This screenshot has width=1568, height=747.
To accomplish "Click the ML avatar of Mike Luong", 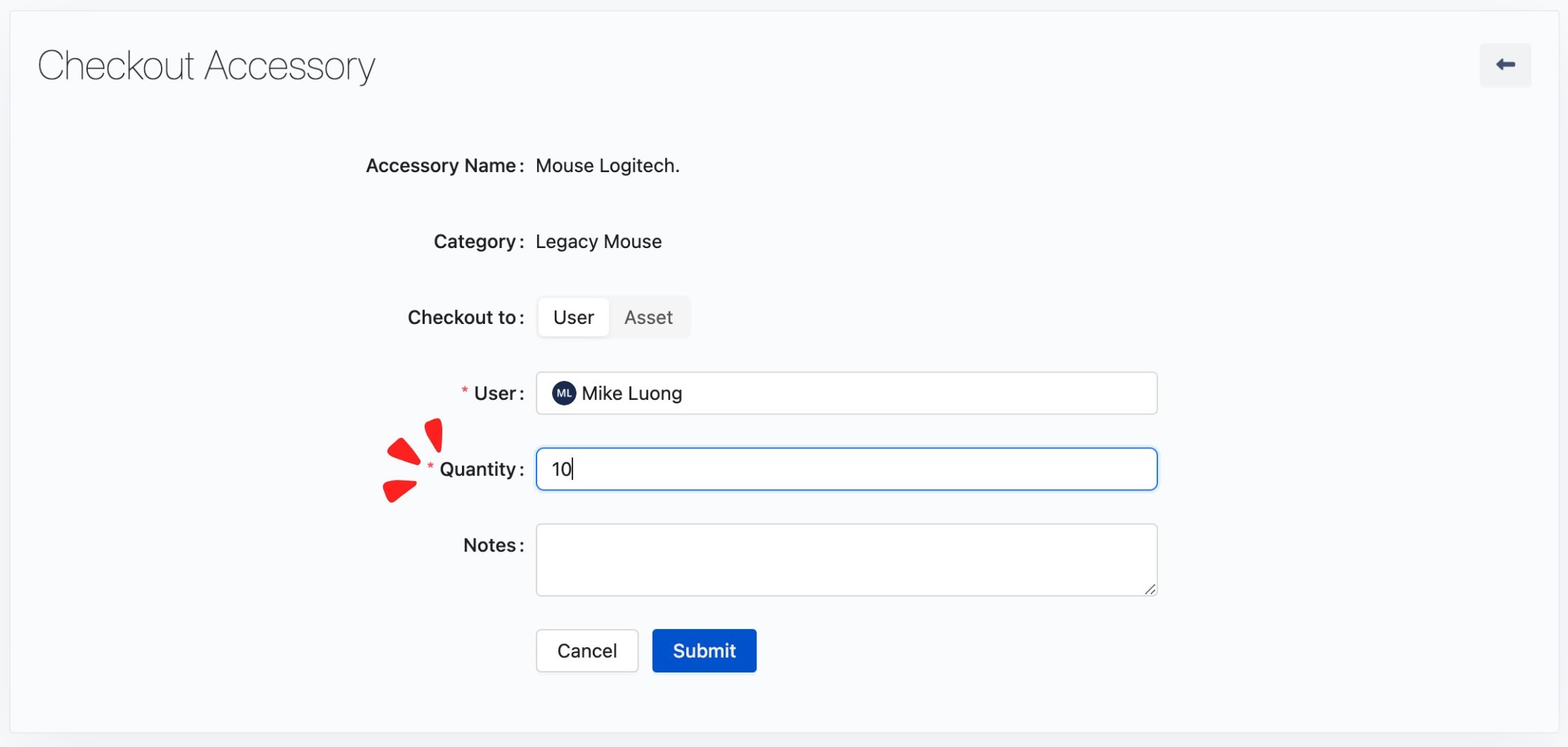I will click(x=563, y=393).
